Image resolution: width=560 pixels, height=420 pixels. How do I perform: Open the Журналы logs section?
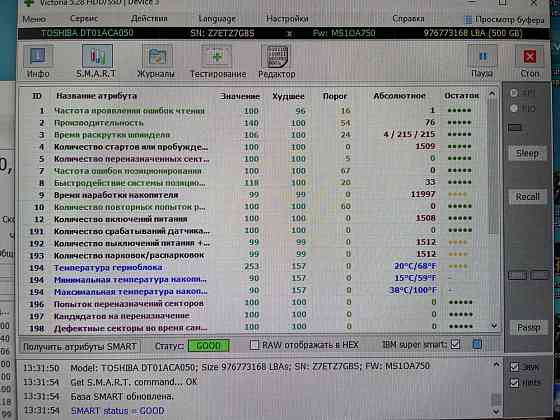click(156, 61)
